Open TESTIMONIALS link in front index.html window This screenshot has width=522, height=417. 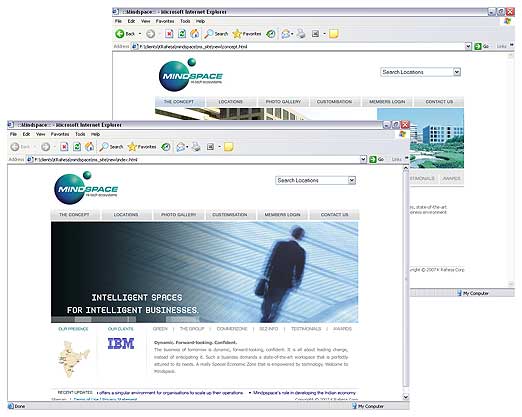click(306, 329)
